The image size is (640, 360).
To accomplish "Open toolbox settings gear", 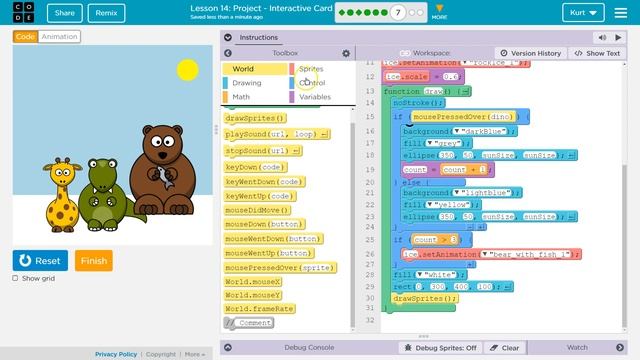I will click(x=346, y=53).
